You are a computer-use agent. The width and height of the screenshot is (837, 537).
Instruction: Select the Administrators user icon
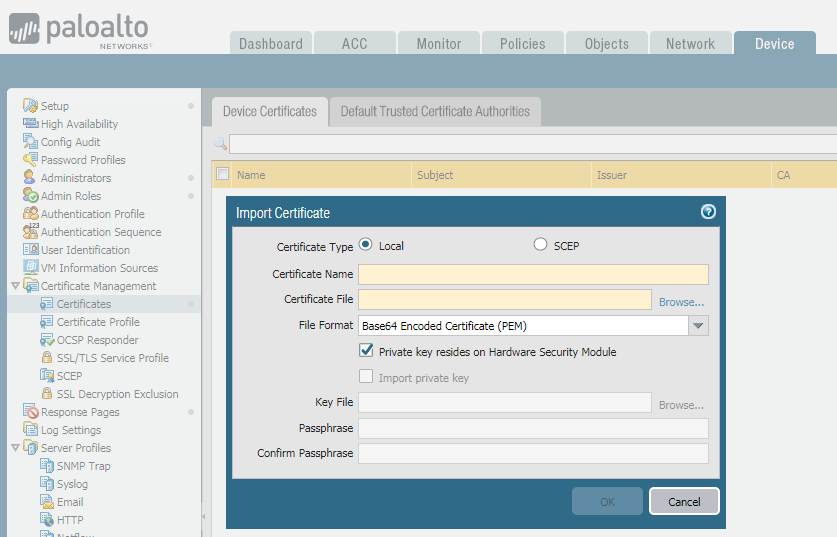pyautogui.click(x=31, y=178)
